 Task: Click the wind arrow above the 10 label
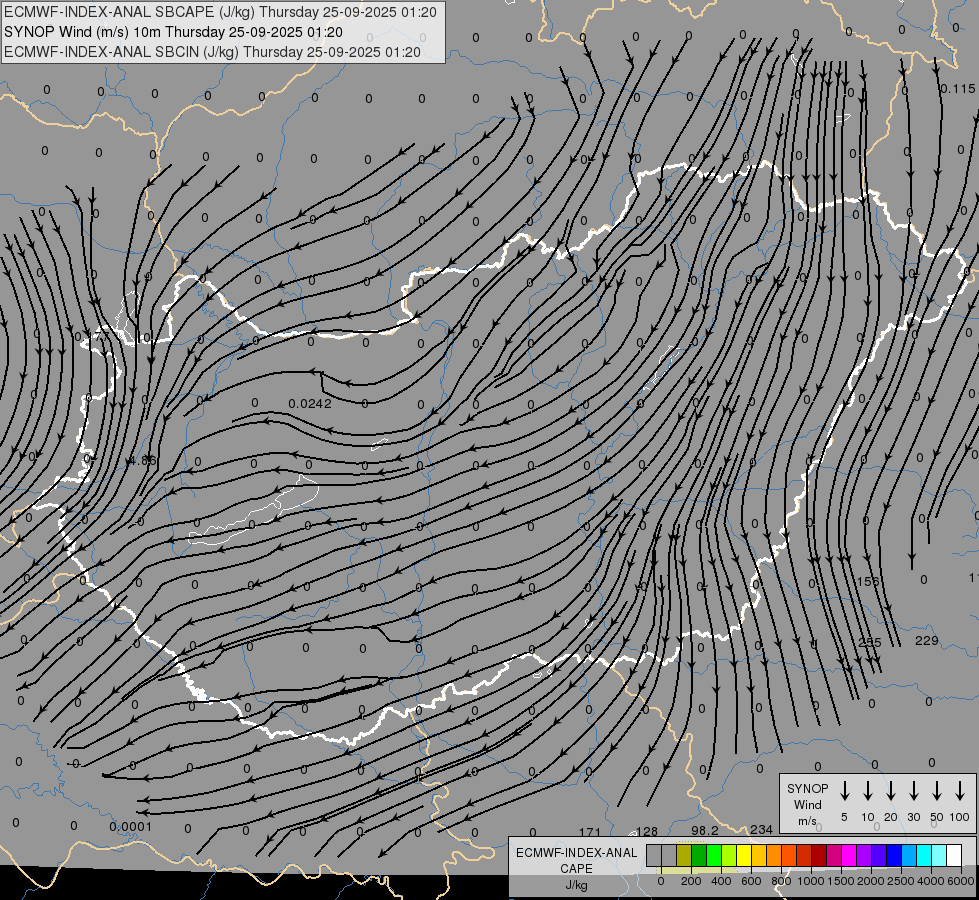point(867,790)
